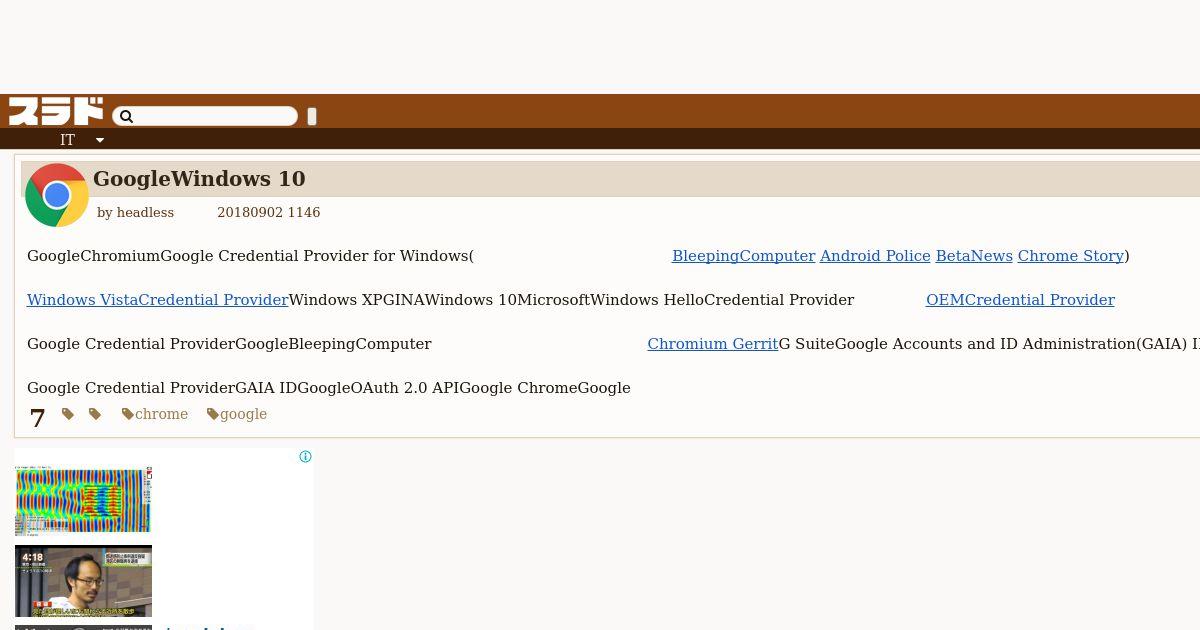Open the BleepingComputer source link

coord(743,256)
